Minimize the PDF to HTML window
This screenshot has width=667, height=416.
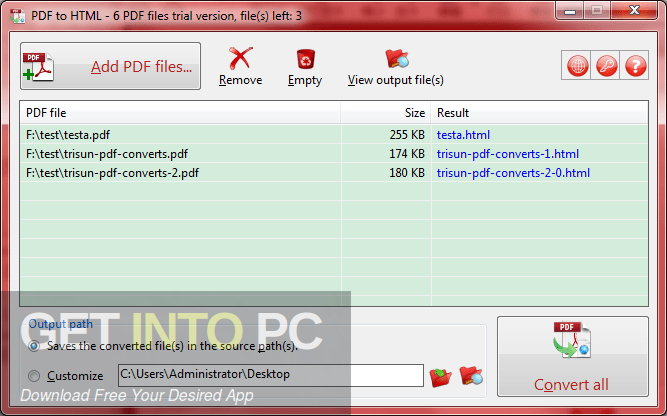click(x=570, y=11)
